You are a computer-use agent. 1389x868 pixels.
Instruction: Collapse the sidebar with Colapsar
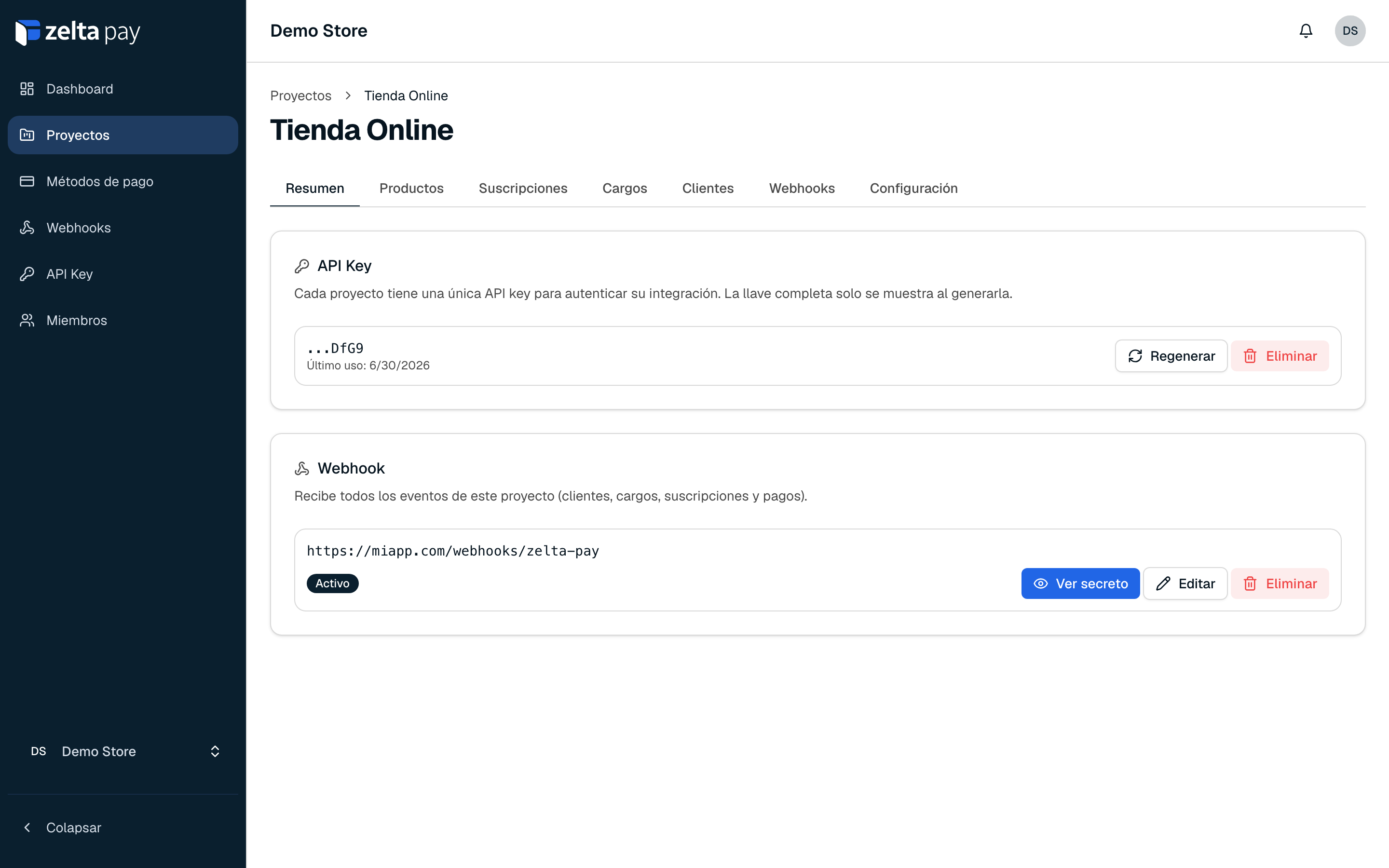coord(123,828)
